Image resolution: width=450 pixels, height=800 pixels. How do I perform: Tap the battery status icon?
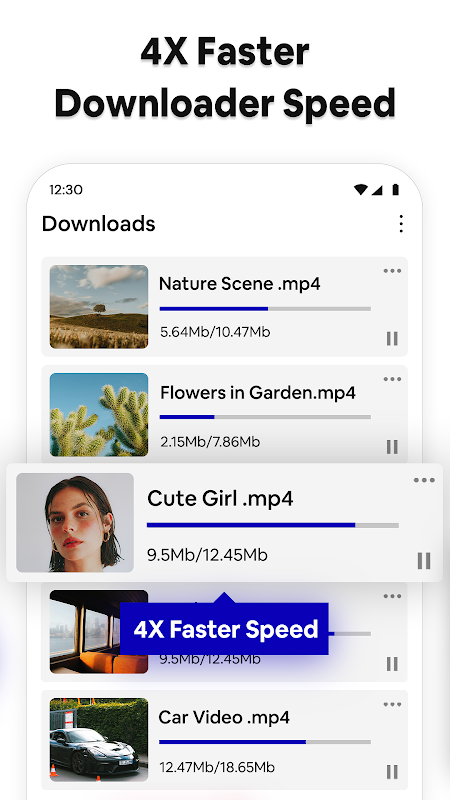coord(395,190)
